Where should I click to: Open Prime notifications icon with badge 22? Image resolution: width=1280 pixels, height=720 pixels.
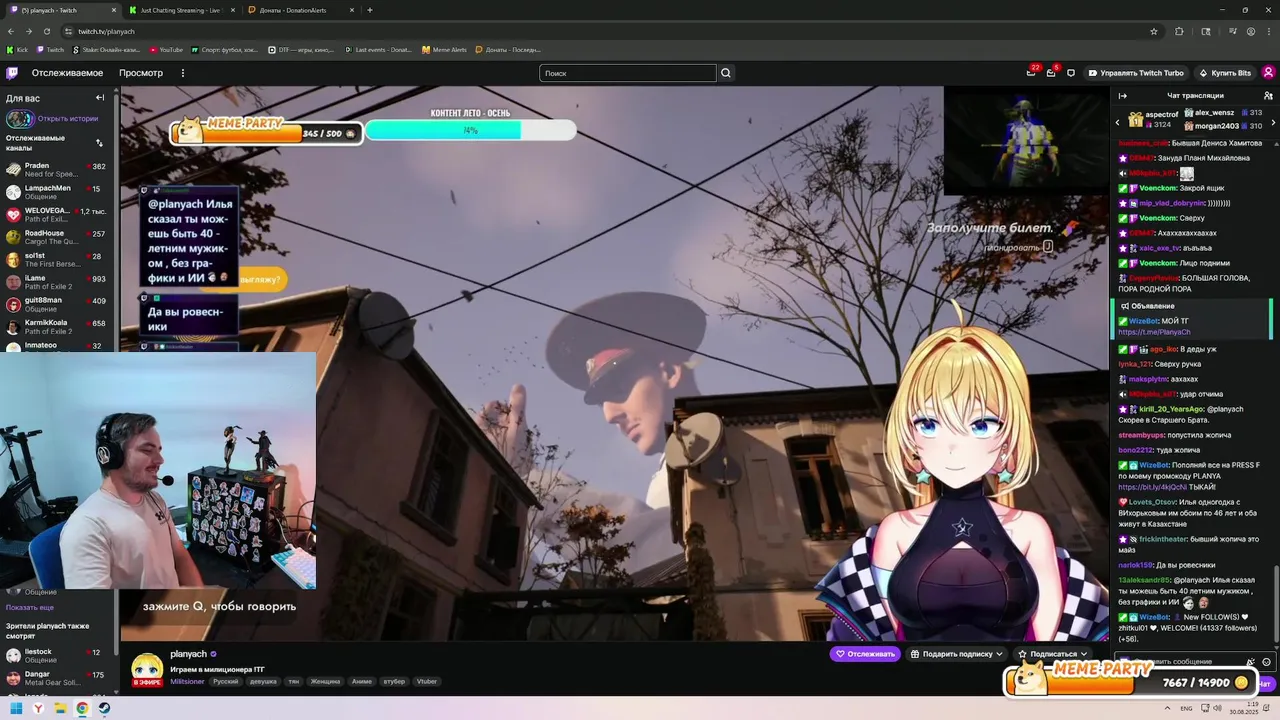1031,73
